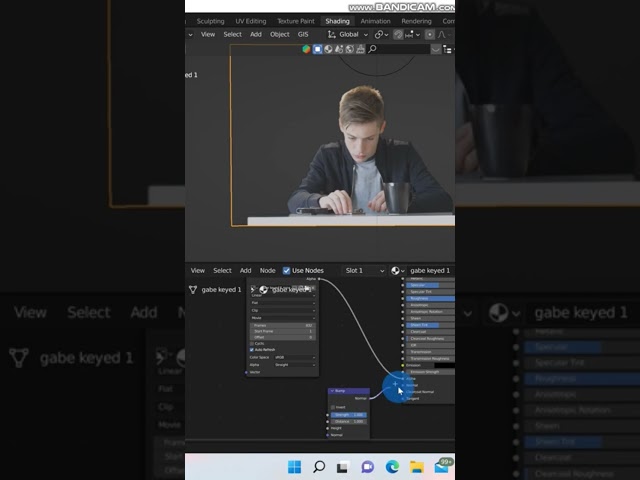Collapse the Bump node chevron

tap(332, 391)
